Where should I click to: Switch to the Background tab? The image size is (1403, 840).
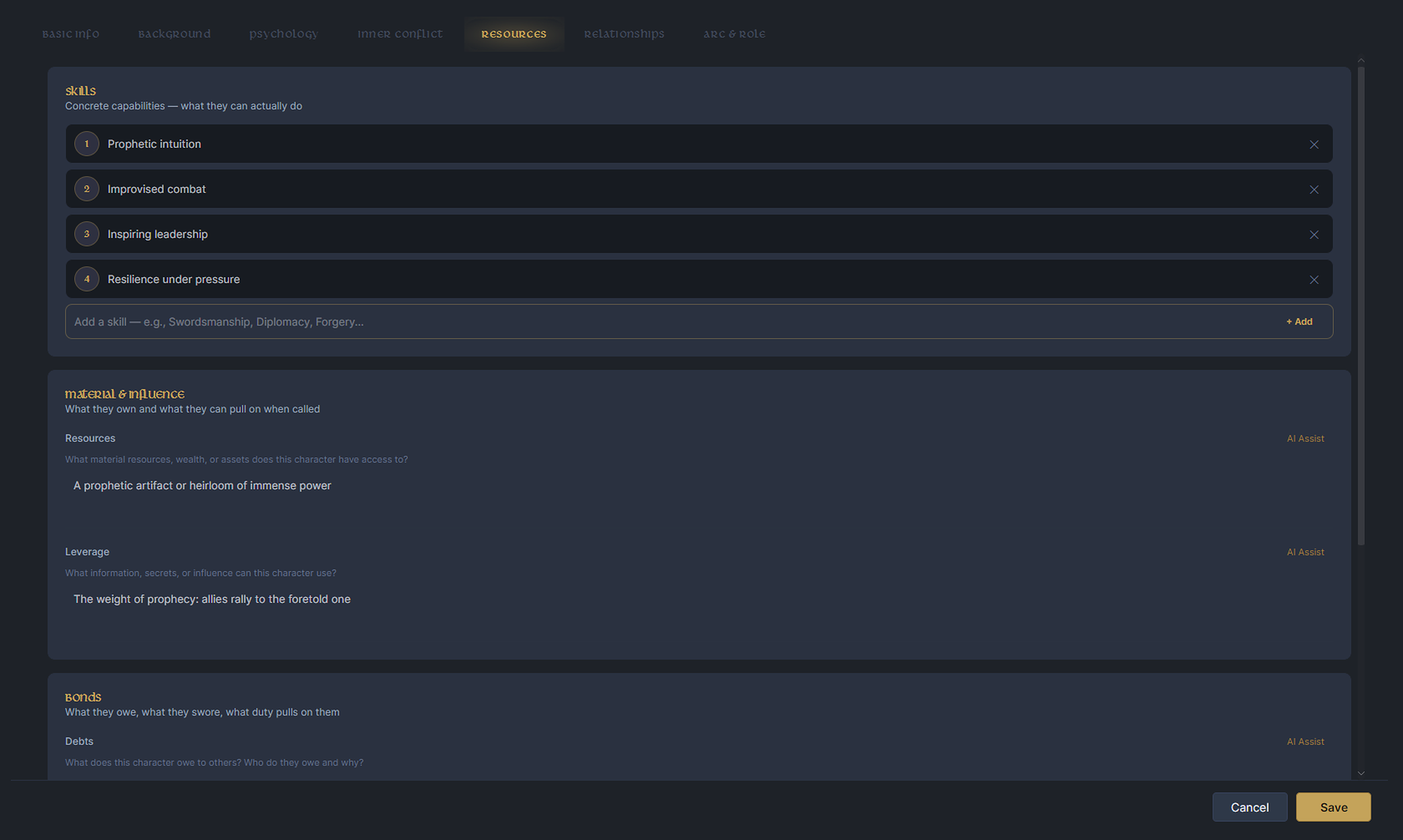point(174,34)
